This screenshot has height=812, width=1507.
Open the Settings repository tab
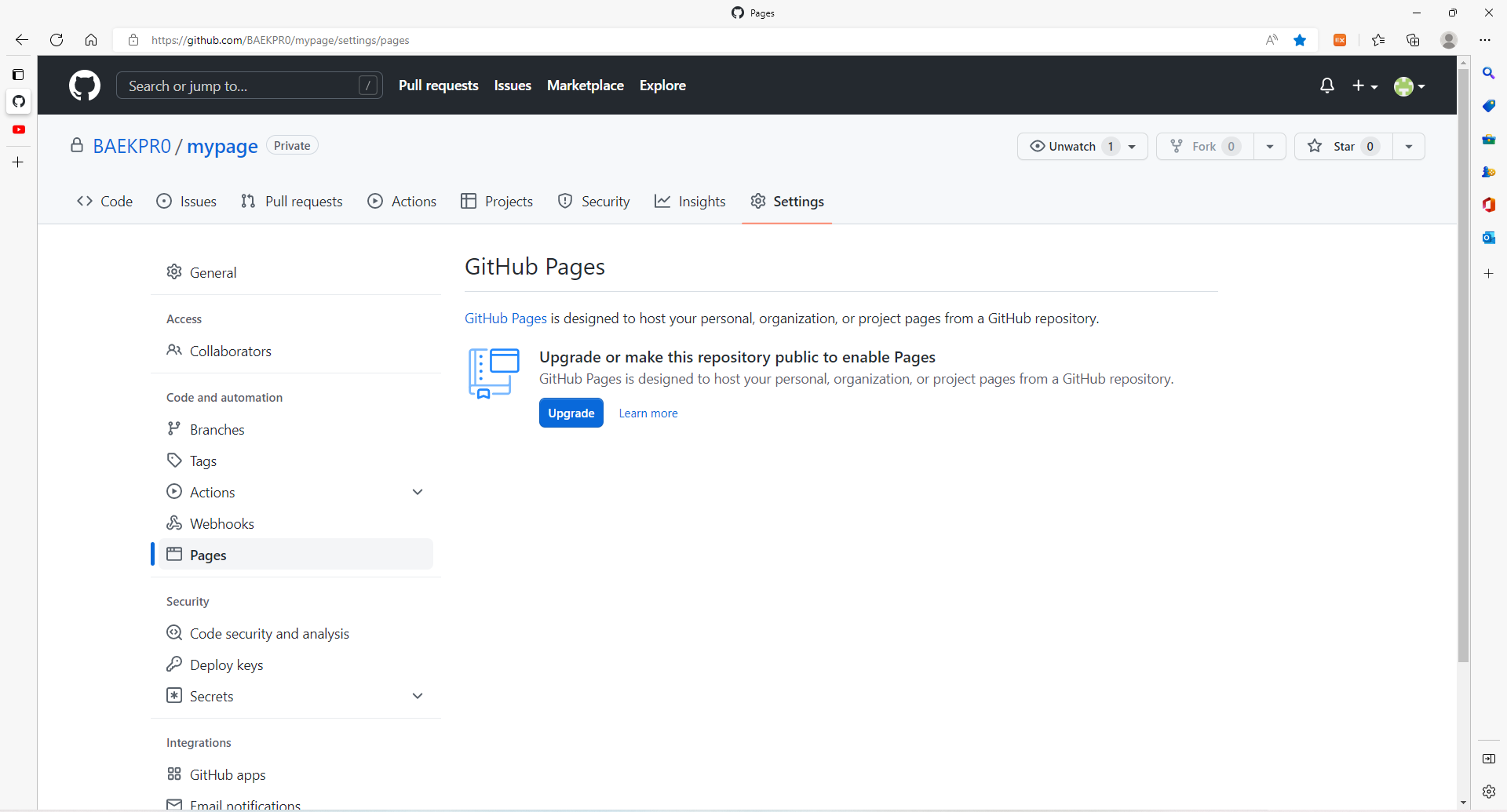787,202
